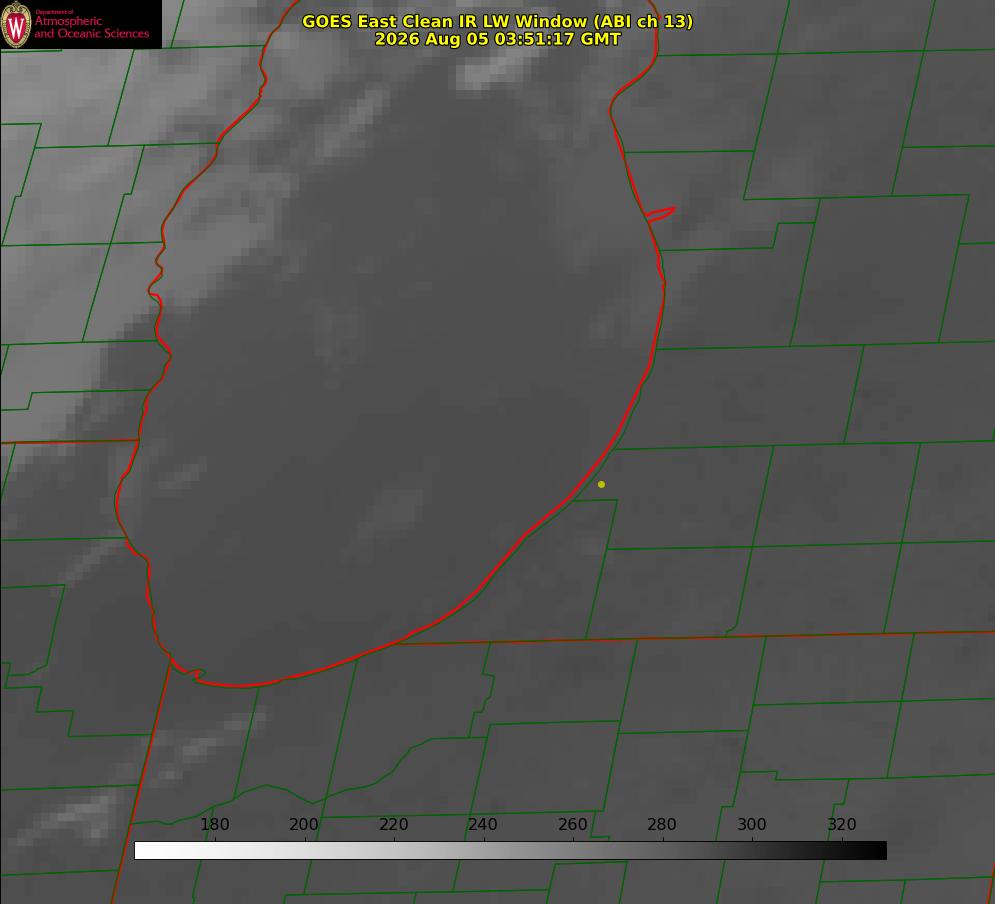Click the 300 colorbar label
Screen dimensions: 995x904
[752, 824]
